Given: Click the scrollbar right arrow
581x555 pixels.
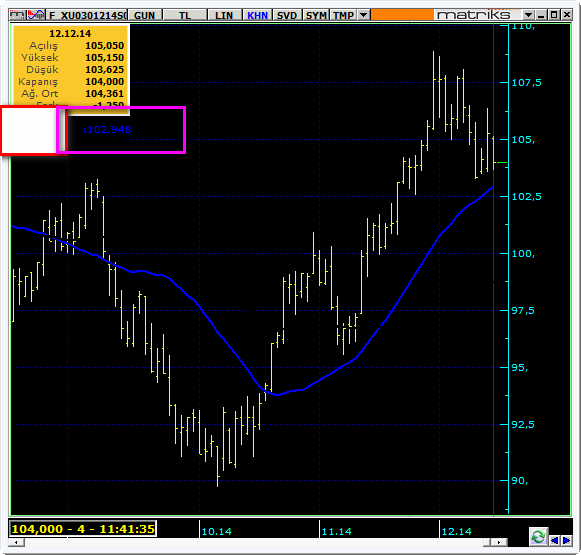Looking at the screenshot, I should point(499,542).
